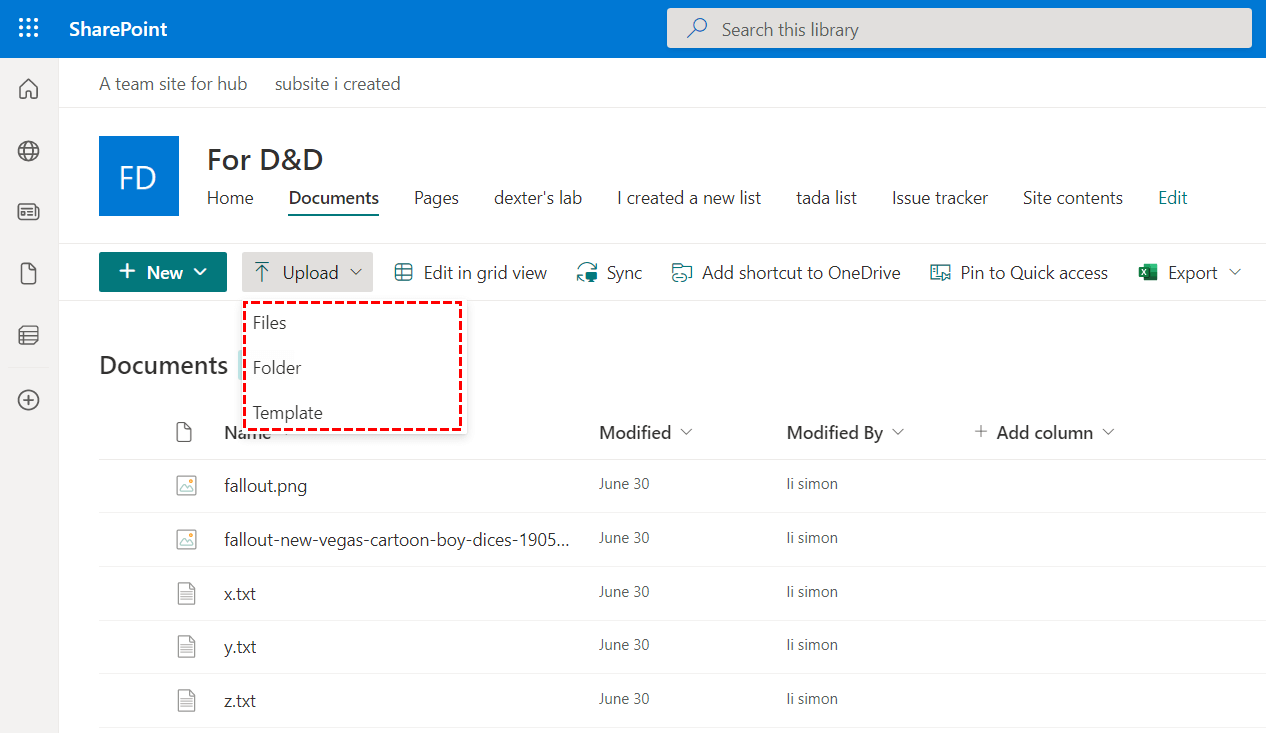Open Site contents navigation link
This screenshot has height=733, width=1266.
click(1073, 198)
